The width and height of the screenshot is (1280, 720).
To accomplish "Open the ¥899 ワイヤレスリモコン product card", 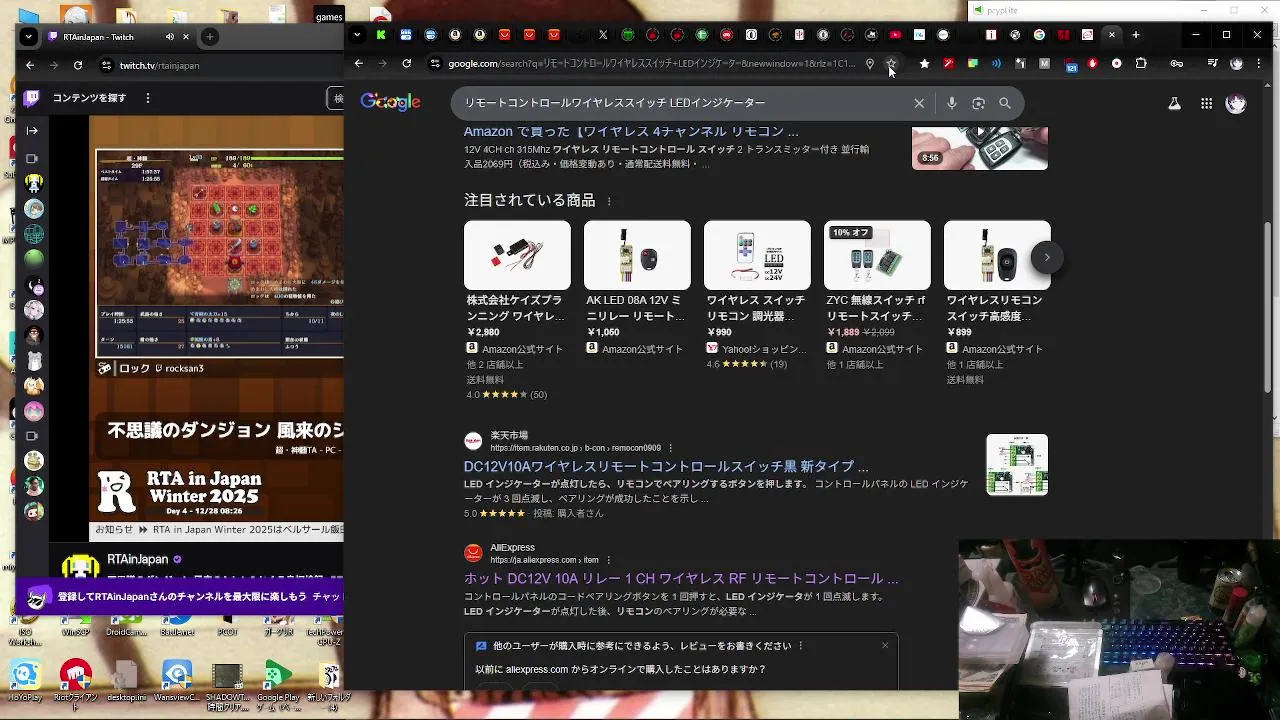I will 997,303.
